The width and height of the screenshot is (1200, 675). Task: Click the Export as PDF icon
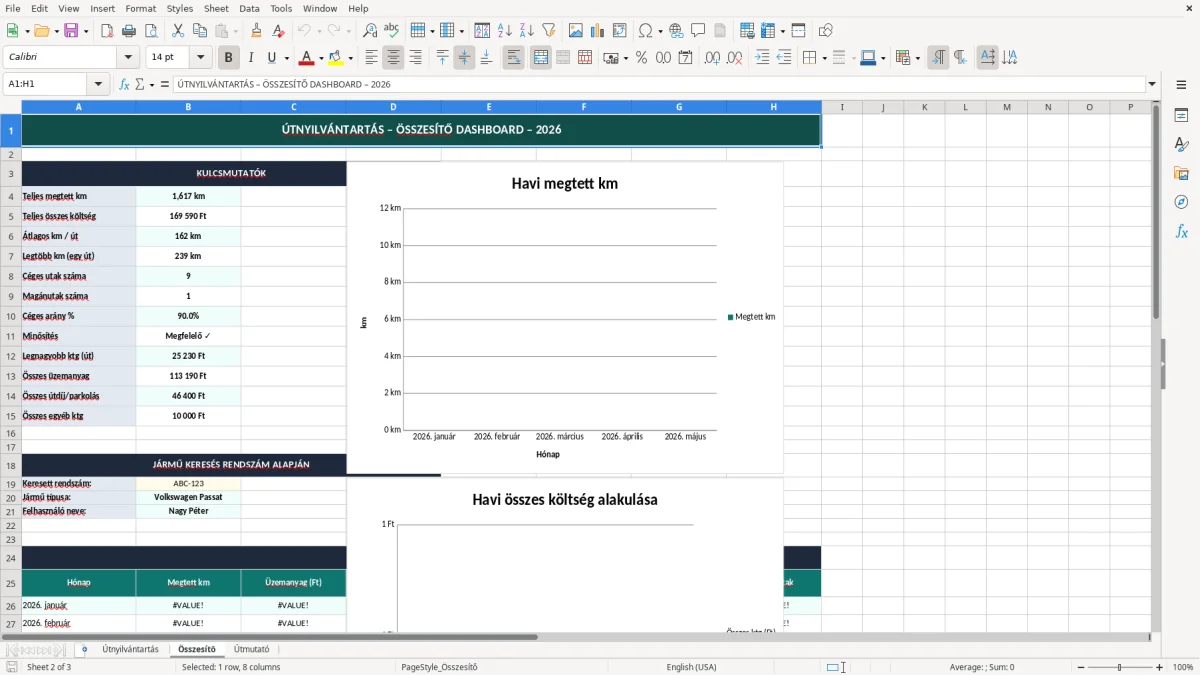pyautogui.click(x=107, y=31)
